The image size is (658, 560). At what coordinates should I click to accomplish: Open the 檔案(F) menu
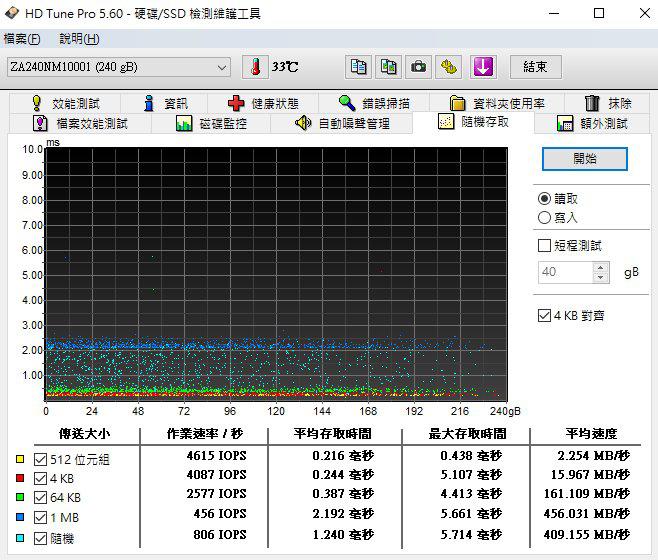tap(22, 39)
